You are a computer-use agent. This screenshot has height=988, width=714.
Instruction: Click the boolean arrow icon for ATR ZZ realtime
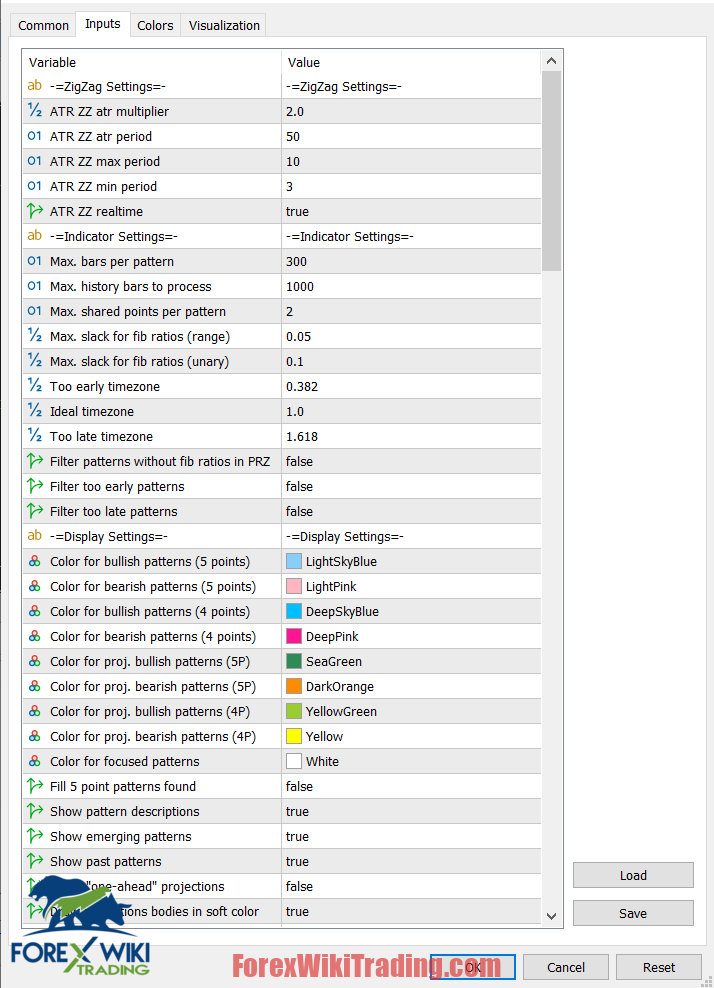tap(35, 210)
